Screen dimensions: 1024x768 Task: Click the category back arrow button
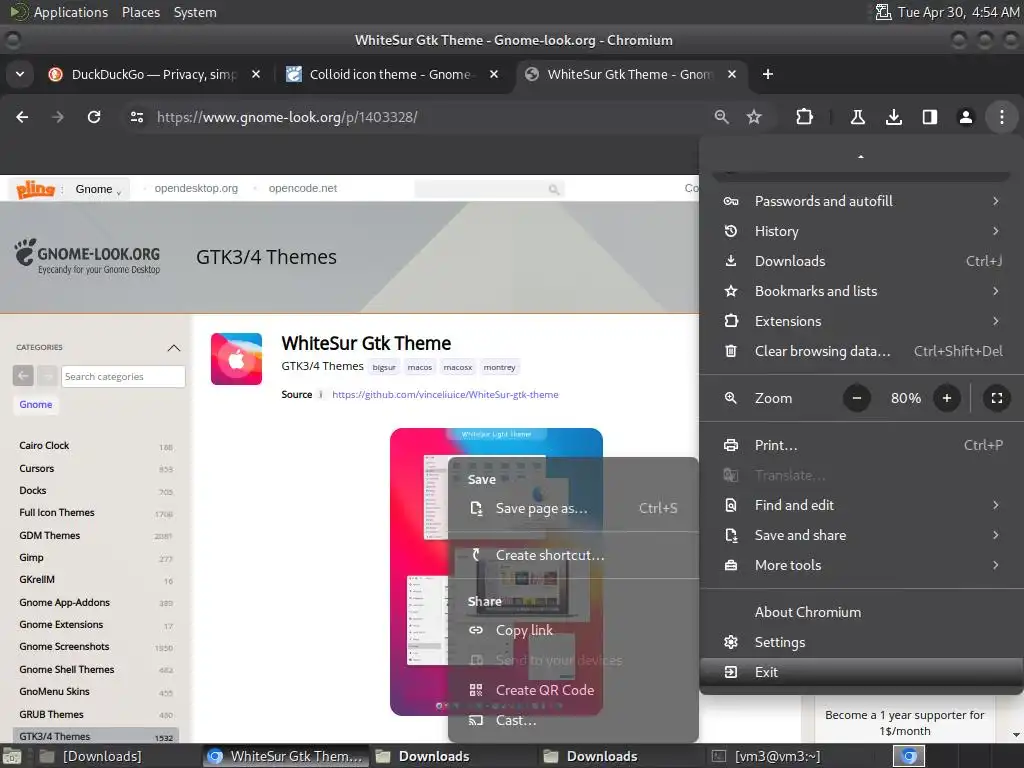23,376
